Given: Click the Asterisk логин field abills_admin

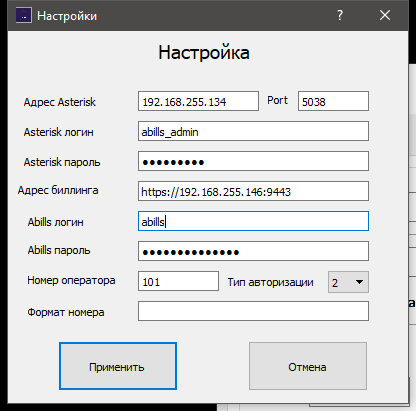Looking at the screenshot, I should (x=253, y=131).
